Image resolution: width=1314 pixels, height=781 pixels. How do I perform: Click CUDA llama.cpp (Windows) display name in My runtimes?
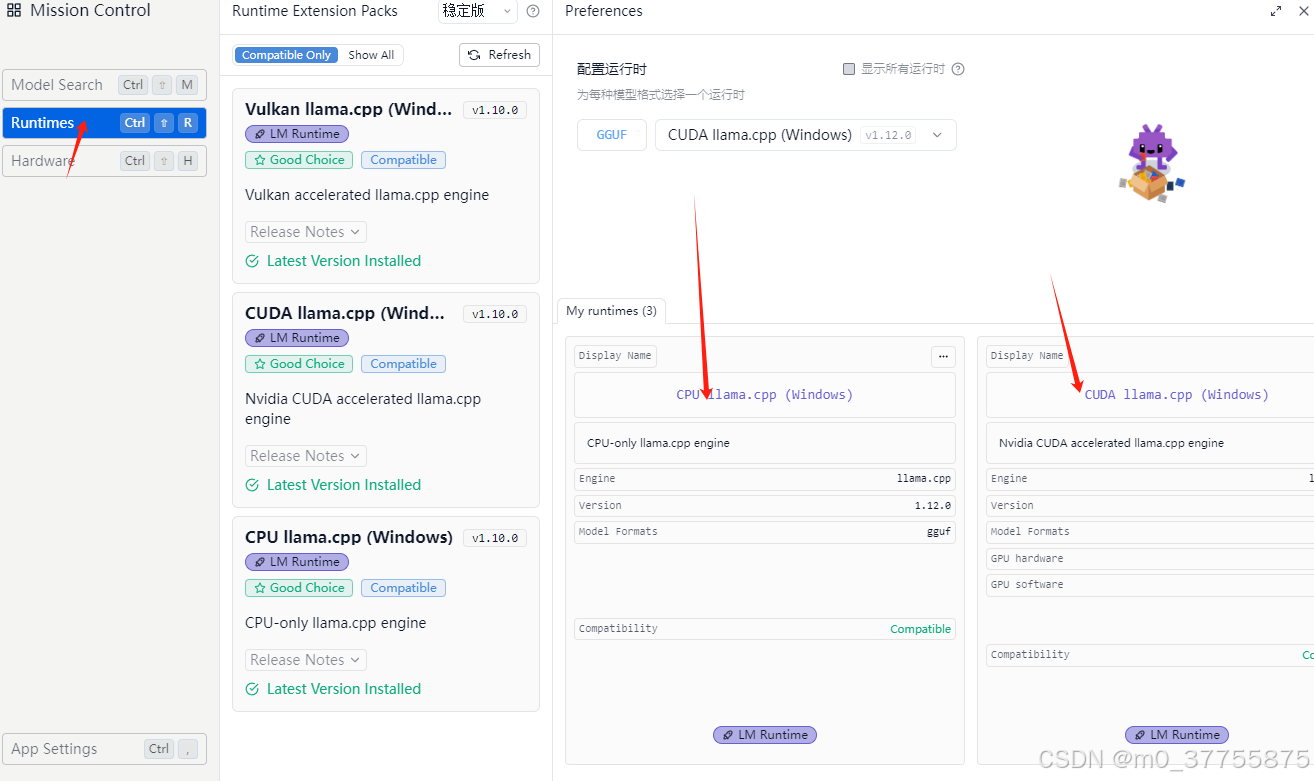coord(1177,395)
